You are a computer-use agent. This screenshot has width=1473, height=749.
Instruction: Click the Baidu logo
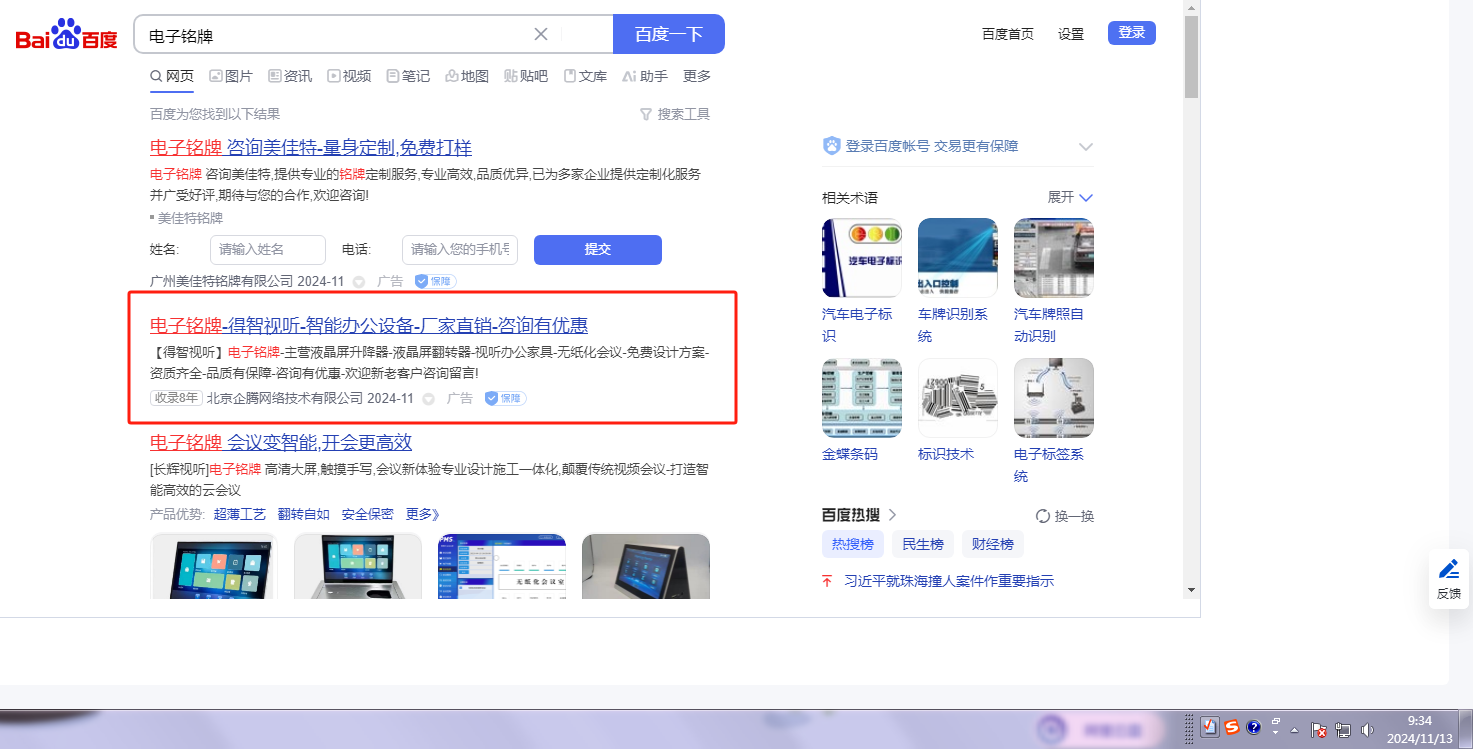[x=66, y=35]
